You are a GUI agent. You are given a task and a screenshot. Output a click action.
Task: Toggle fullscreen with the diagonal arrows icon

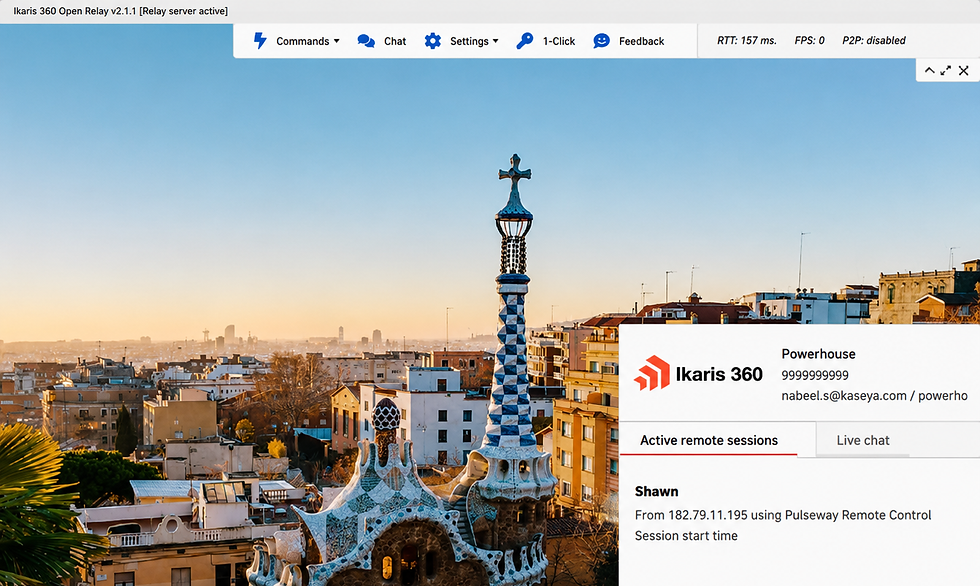tap(946, 71)
